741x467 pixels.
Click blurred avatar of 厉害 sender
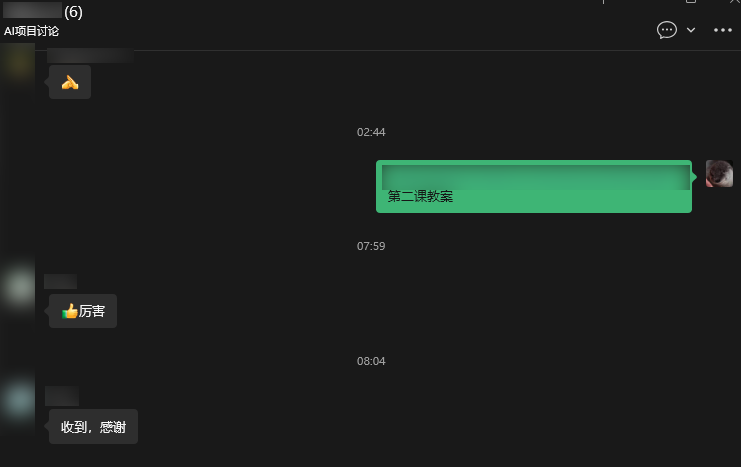click(18, 286)
